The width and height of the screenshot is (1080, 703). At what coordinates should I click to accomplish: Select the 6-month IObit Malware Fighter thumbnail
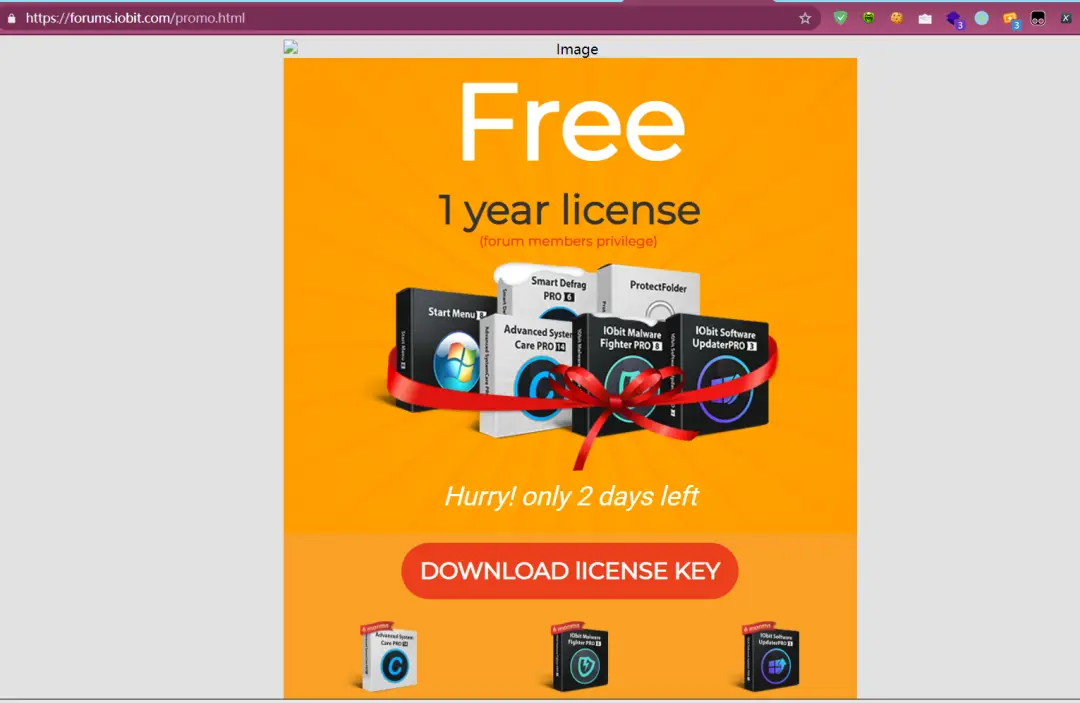[579, 657]
